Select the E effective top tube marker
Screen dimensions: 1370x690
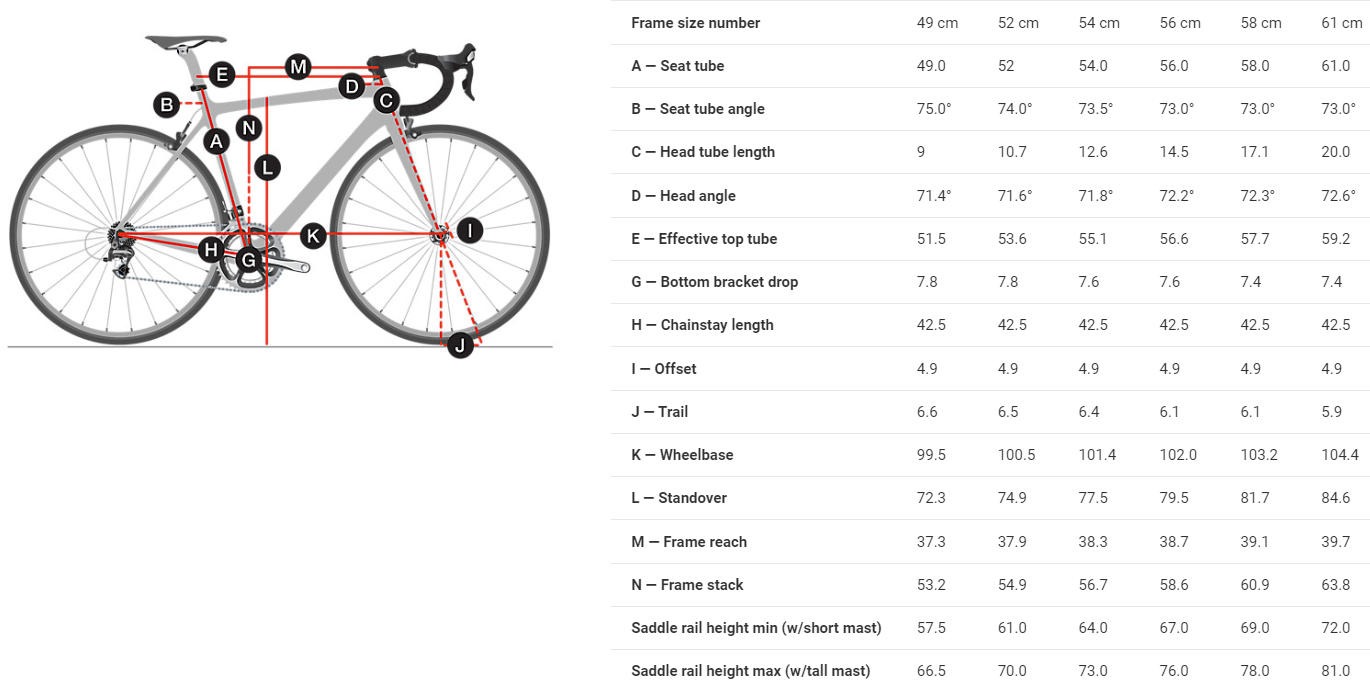[222, 75]
